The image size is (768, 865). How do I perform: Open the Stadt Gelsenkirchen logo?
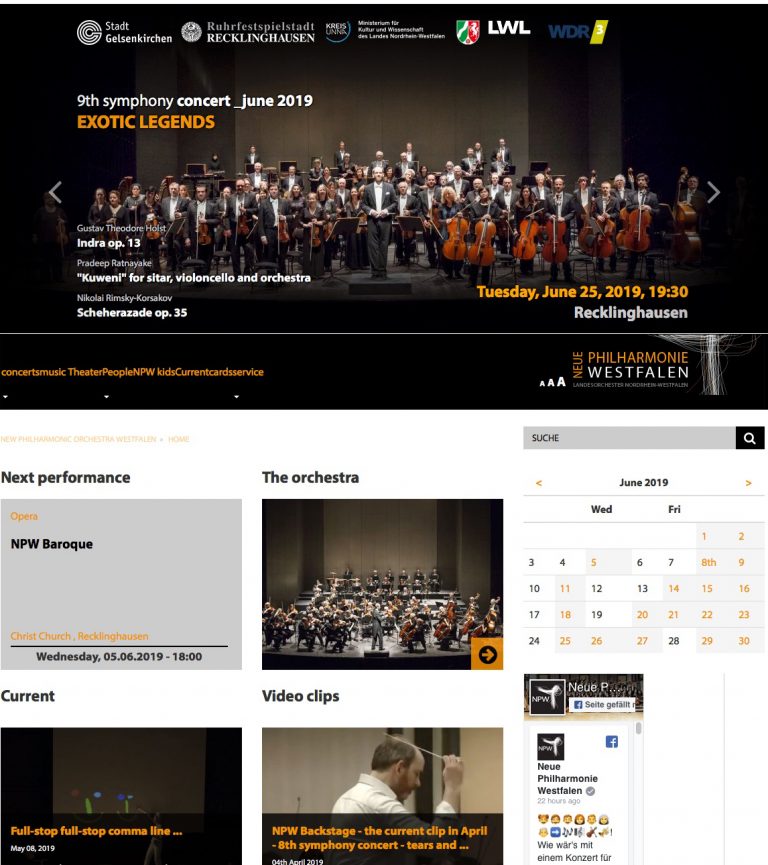pyautogui.click(x=125, y=33)
